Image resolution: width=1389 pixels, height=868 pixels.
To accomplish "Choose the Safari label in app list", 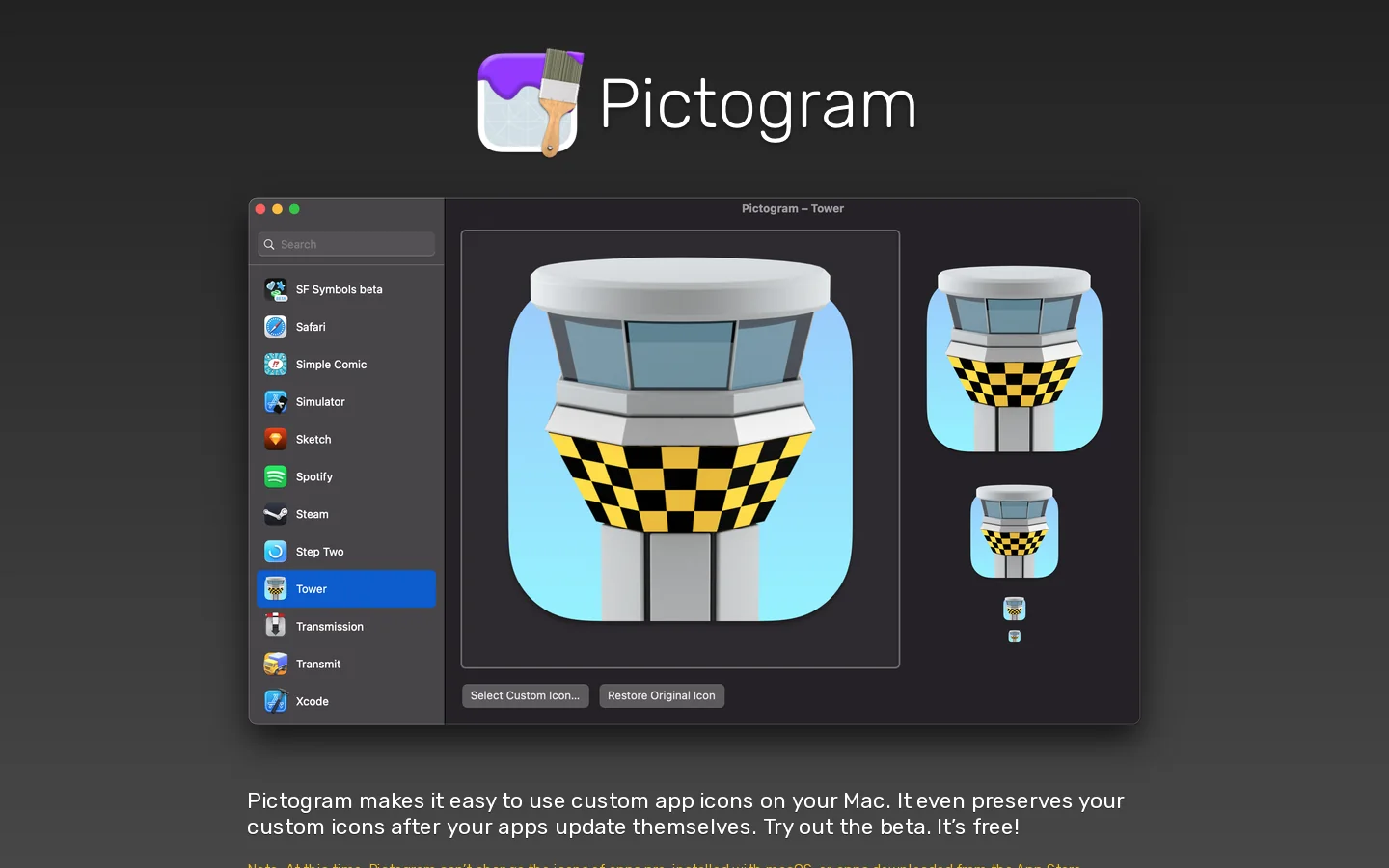I will 311,327.
